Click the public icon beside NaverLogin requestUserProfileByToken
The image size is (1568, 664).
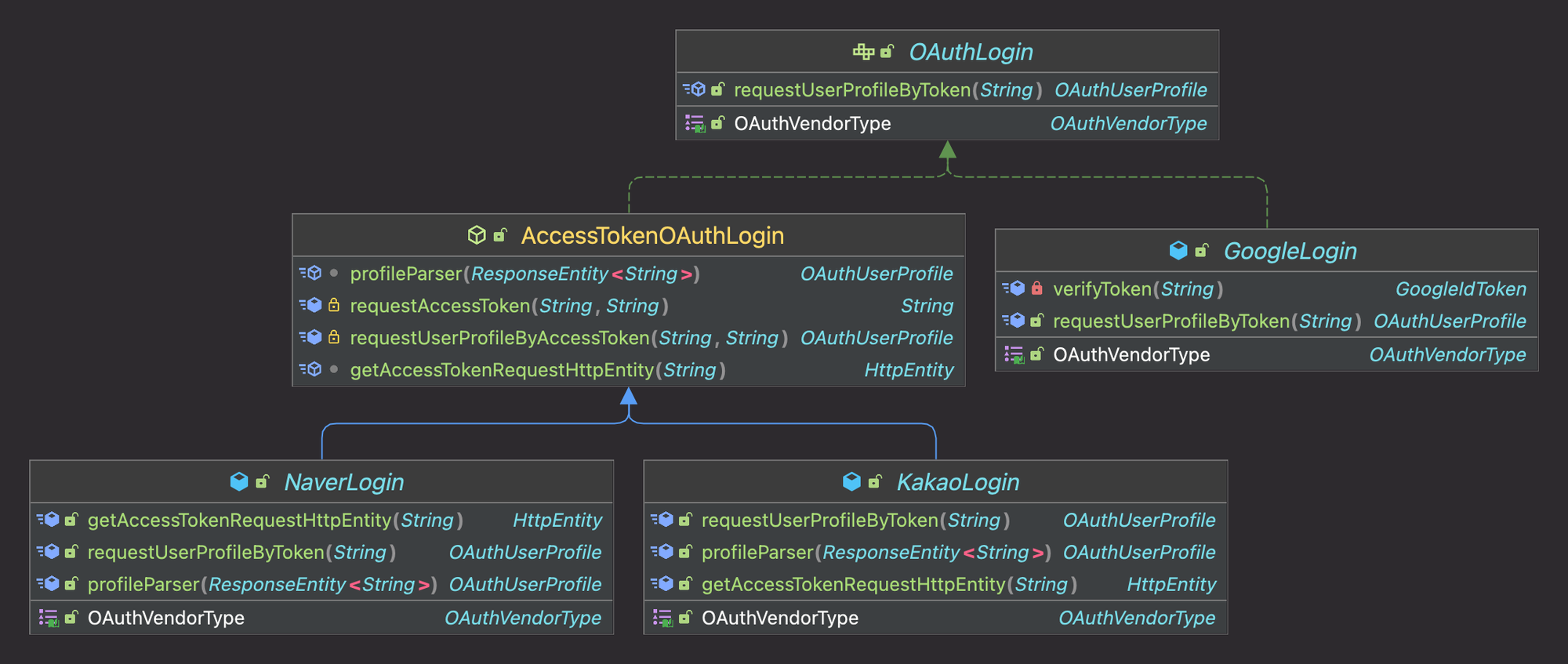click(71, 552)
